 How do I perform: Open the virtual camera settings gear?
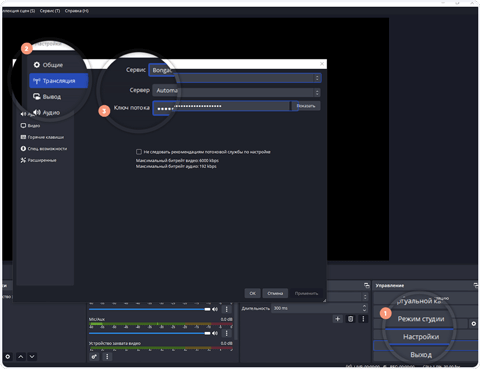pos(473,323)
